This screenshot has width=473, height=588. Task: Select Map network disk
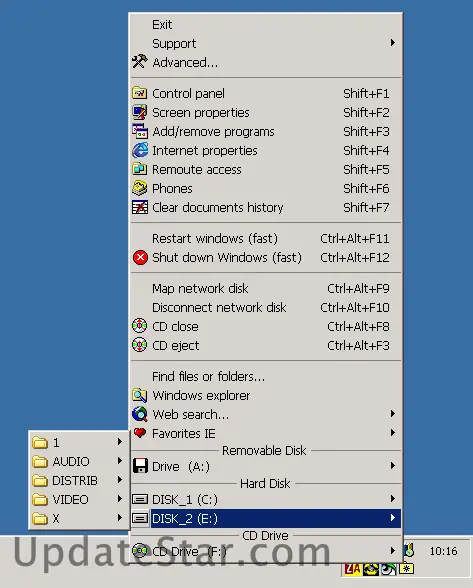click(266, 288)
